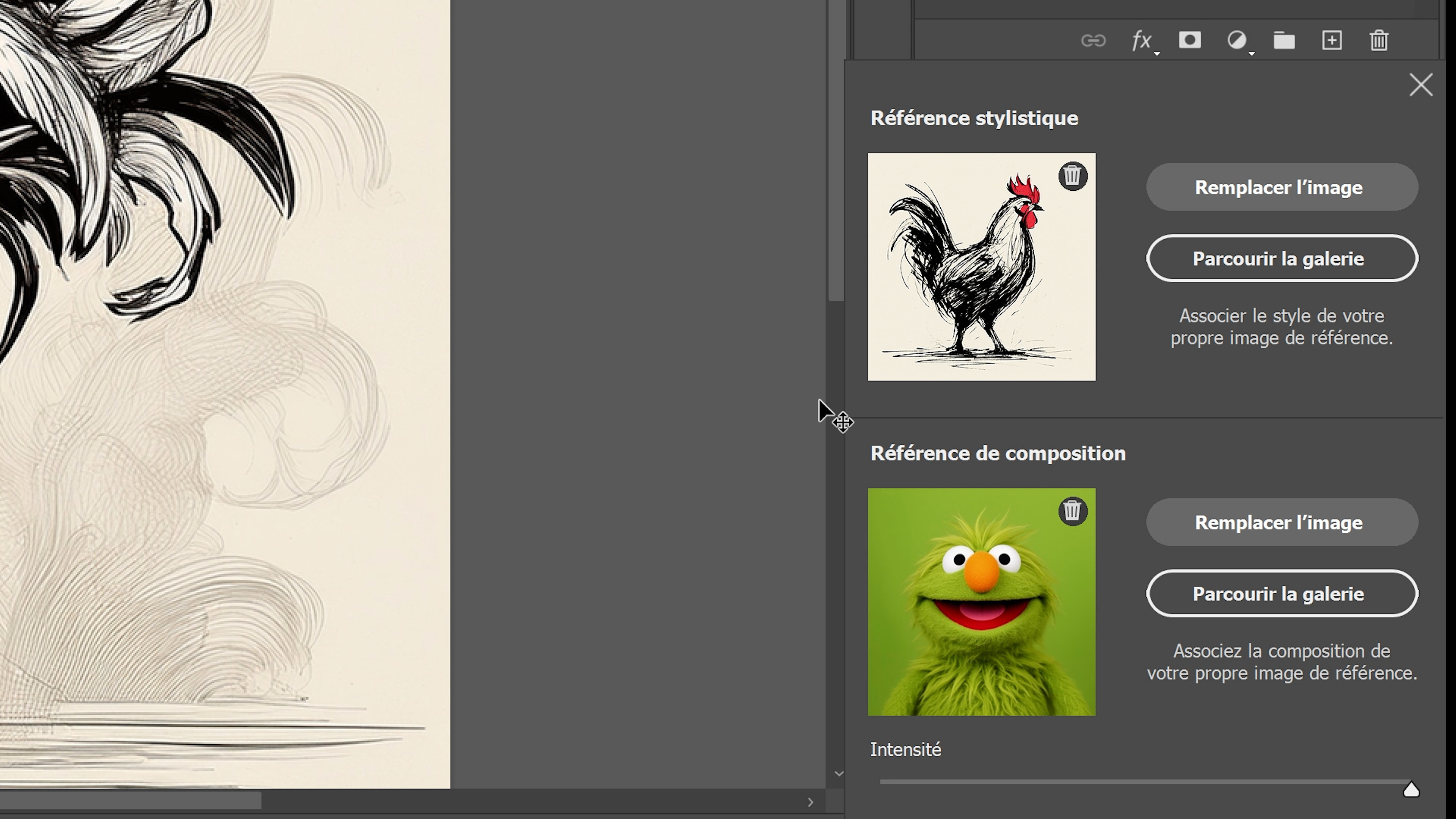Screen dimensions: 1456x819
Task: Click the canvas horizontal scrollbar right arrow
Action: click(x=811, y=802)
